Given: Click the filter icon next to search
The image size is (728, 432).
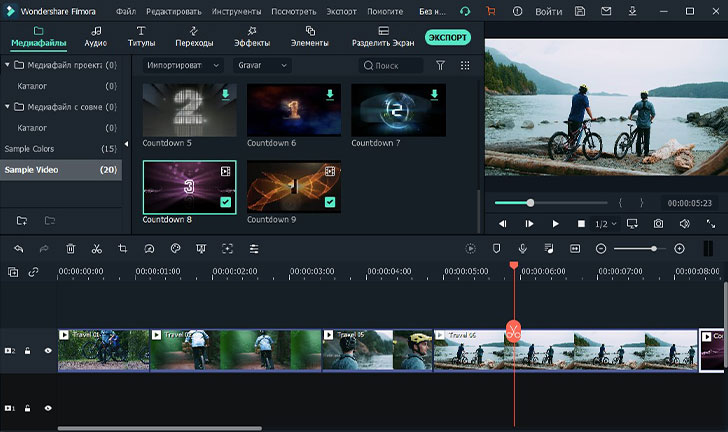Looking at the screenshot, I should pyautogui.click(x=441, y=65).
